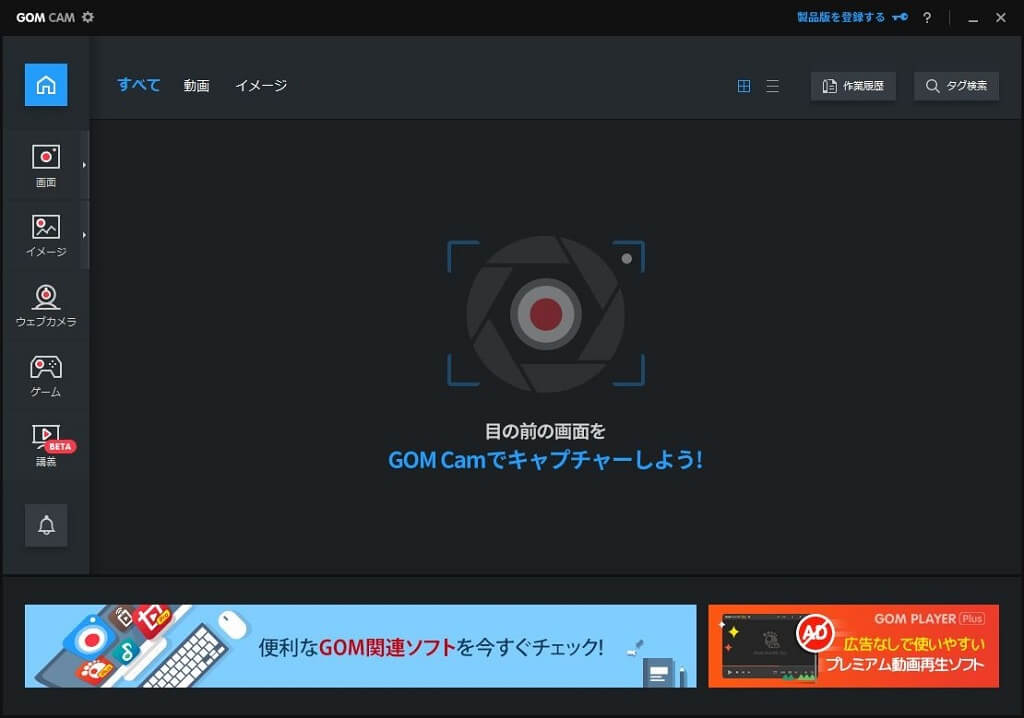This screenshot has height=718, width=1024.
Task: Click the central record shutter graphic
Action: point(546,314)
